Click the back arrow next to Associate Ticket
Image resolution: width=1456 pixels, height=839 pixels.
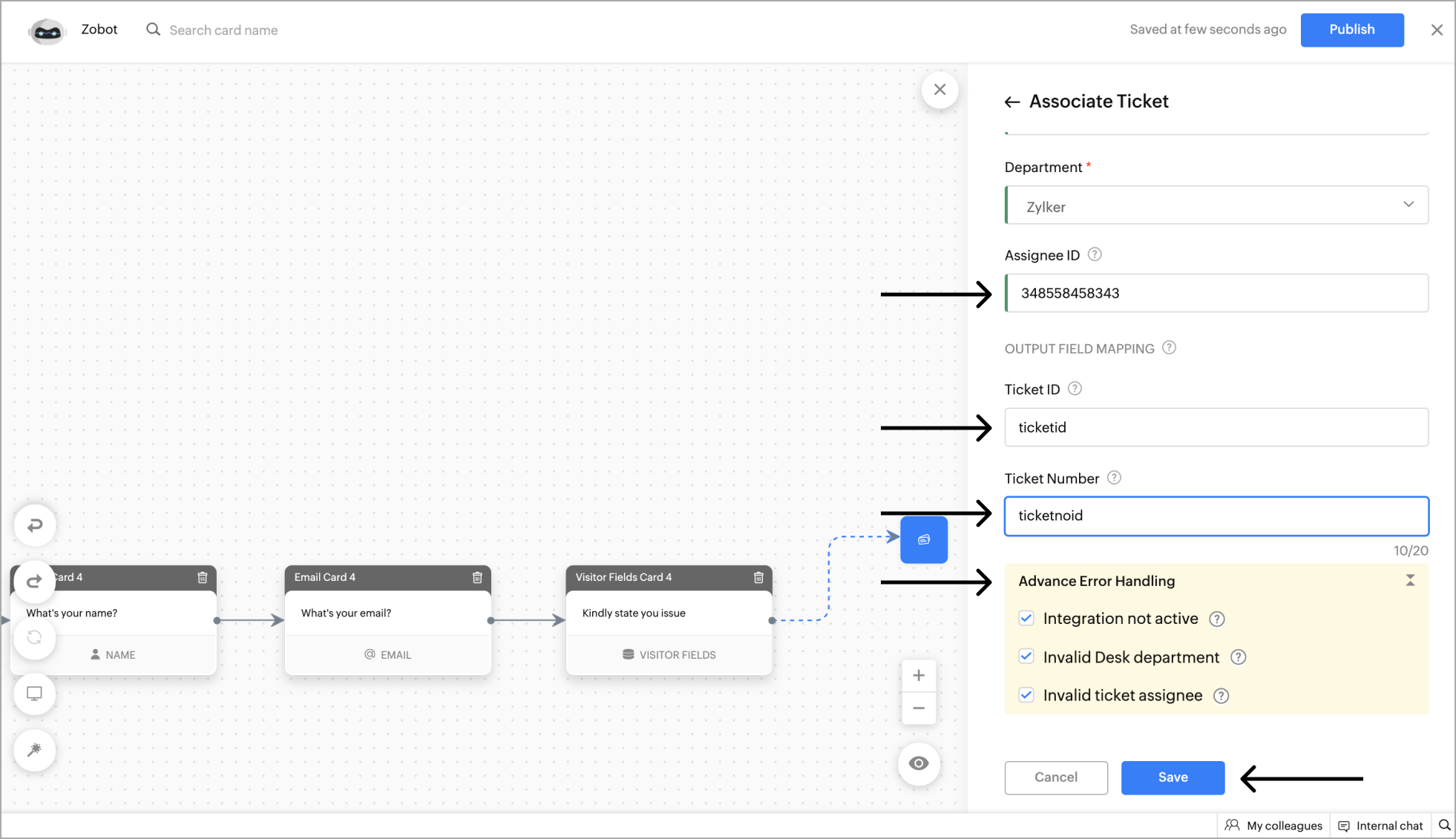1013,102
